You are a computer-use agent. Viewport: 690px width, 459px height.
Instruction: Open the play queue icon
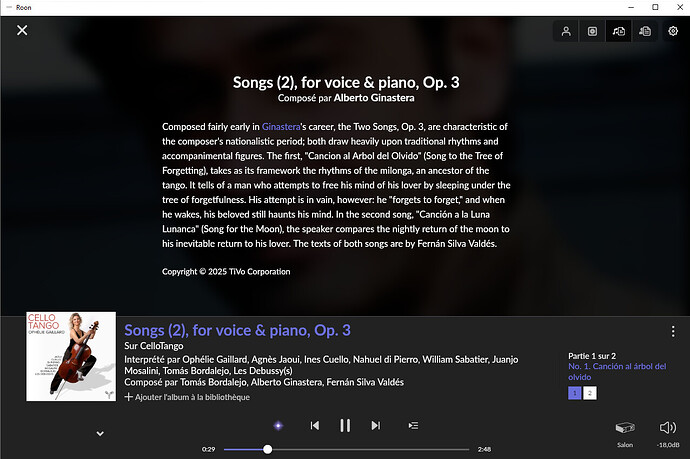(x=413, y=426)
